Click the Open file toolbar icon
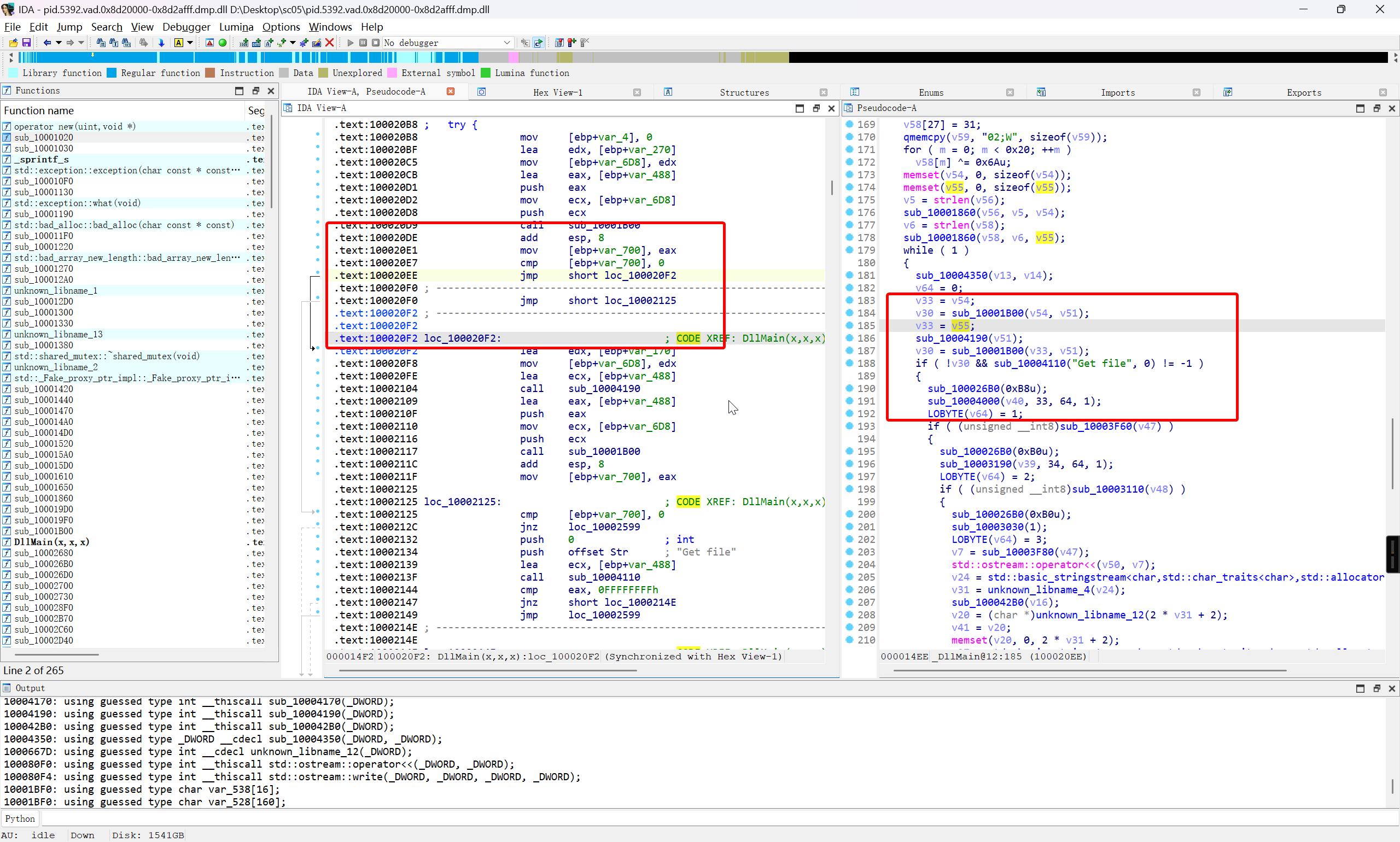1400x842 pixels. (13, 43)
